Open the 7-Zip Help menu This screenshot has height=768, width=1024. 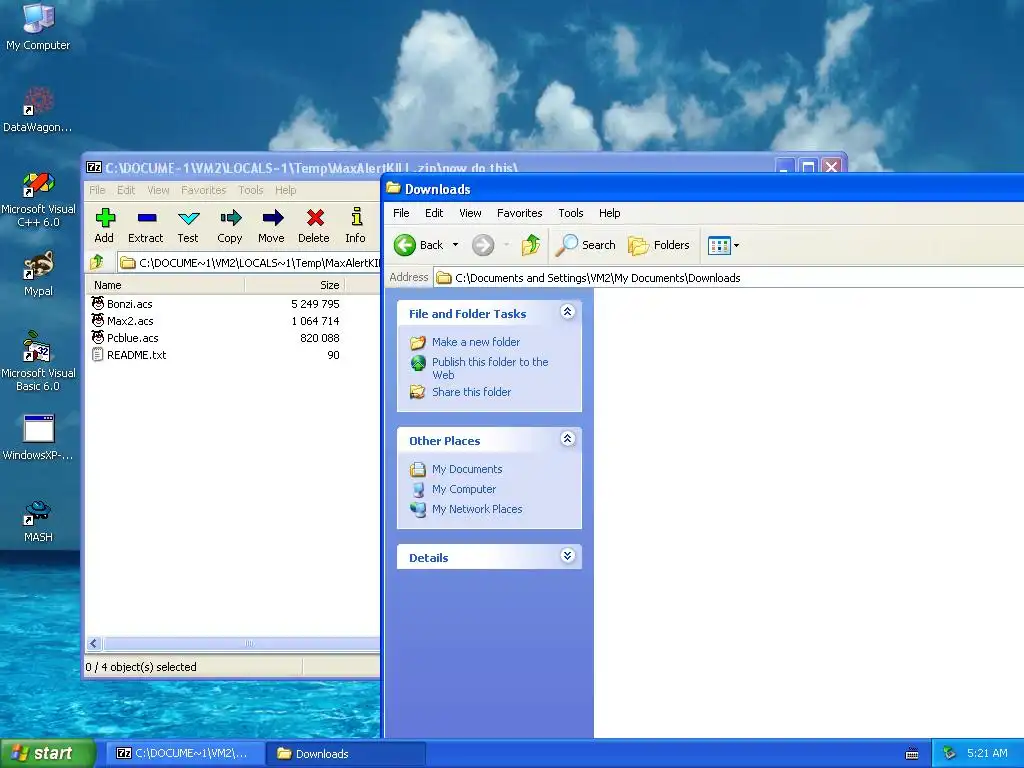point(285,190)
